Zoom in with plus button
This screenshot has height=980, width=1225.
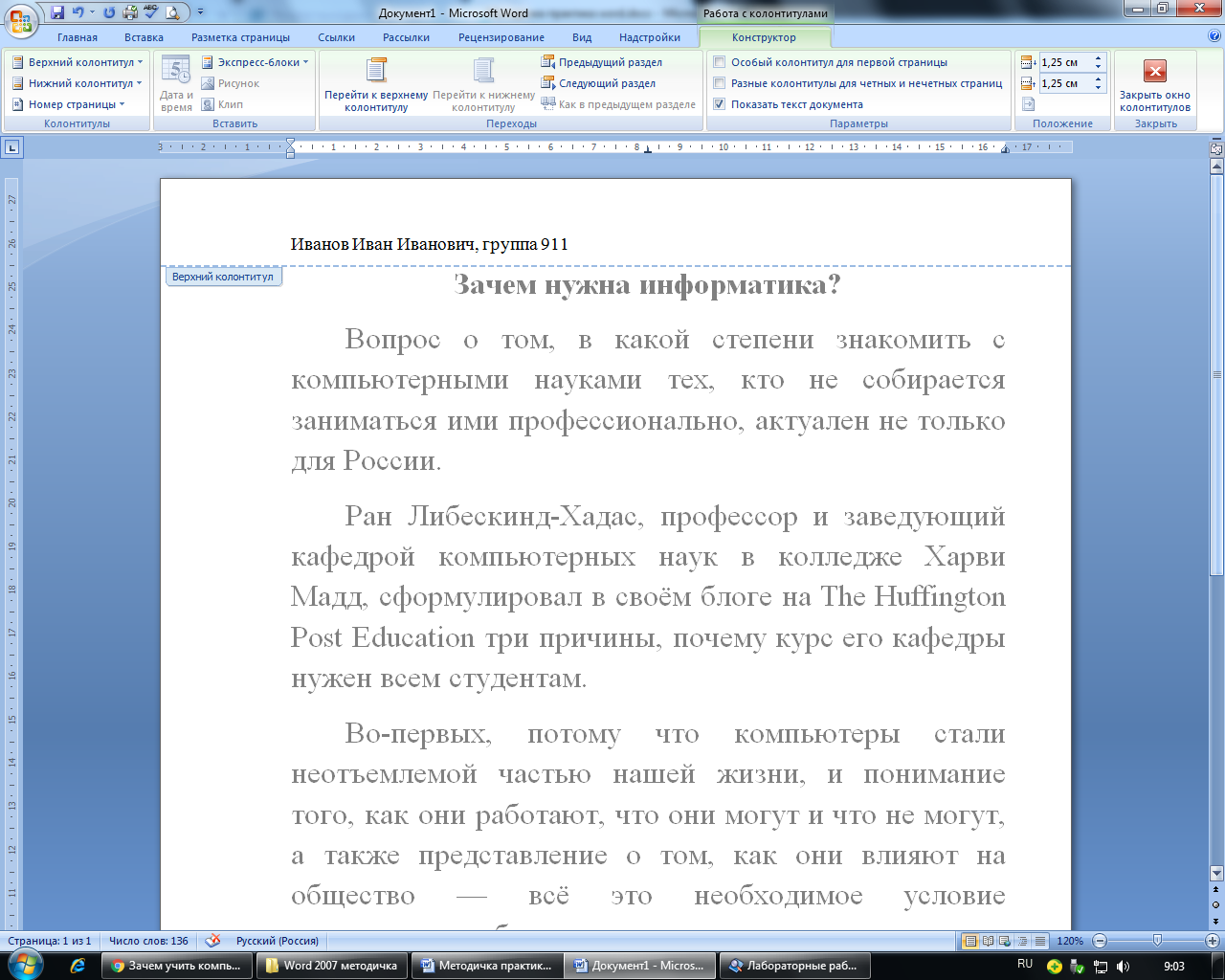(x=1212, y=941)
